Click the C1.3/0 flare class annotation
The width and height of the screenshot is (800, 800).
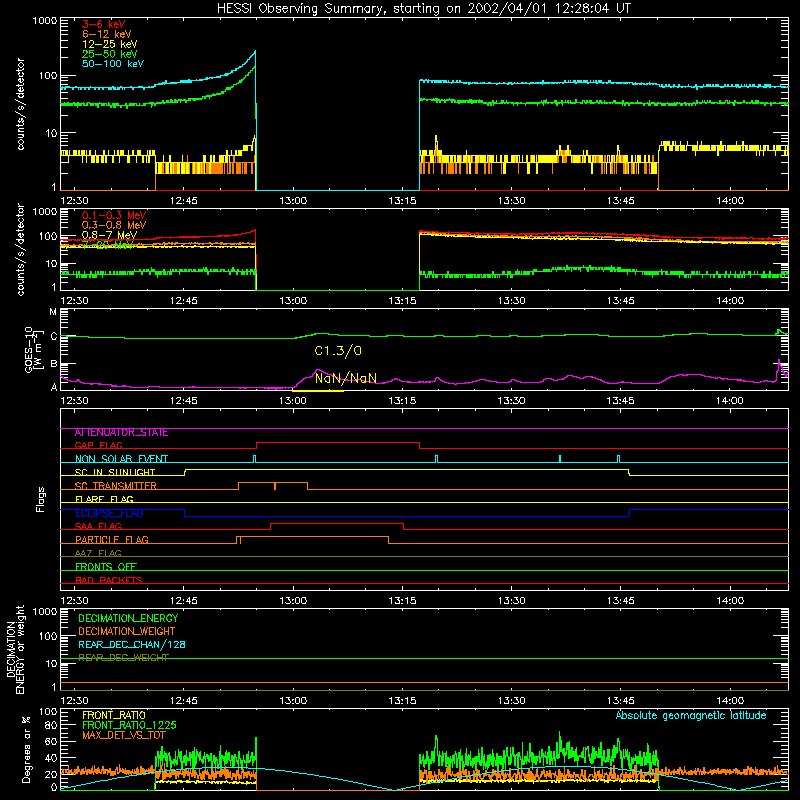[338, 351]
